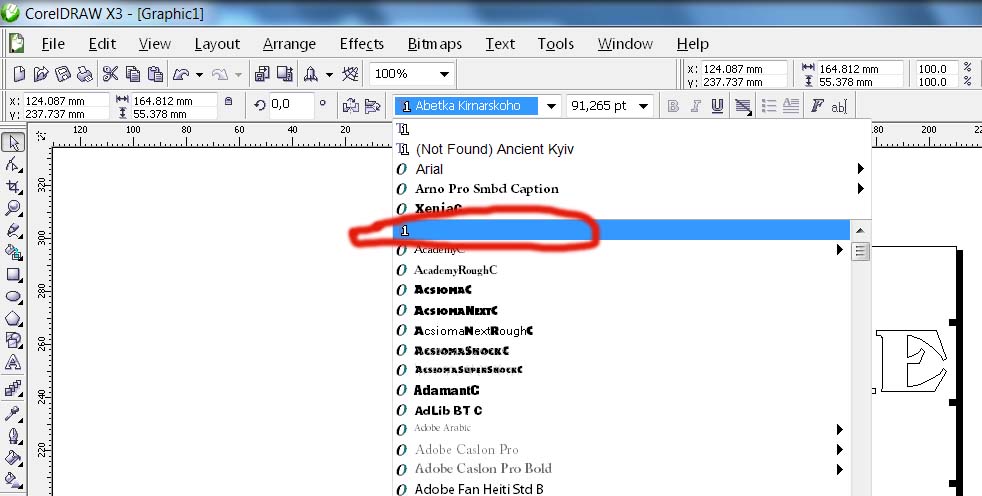Open the zoom level 100% dropdown

[x=444, y=74]
